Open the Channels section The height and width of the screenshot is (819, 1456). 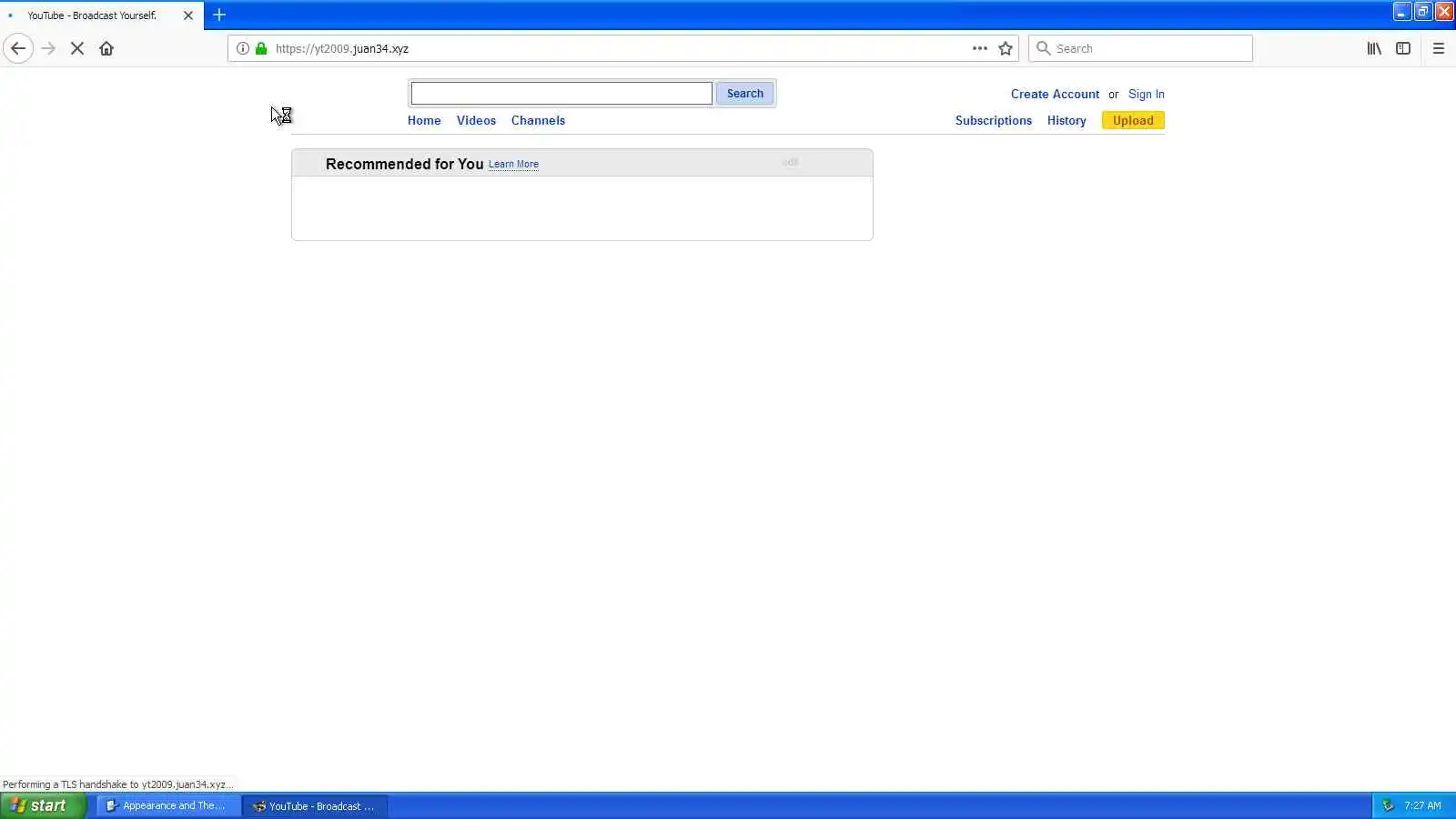coord(538,120)
